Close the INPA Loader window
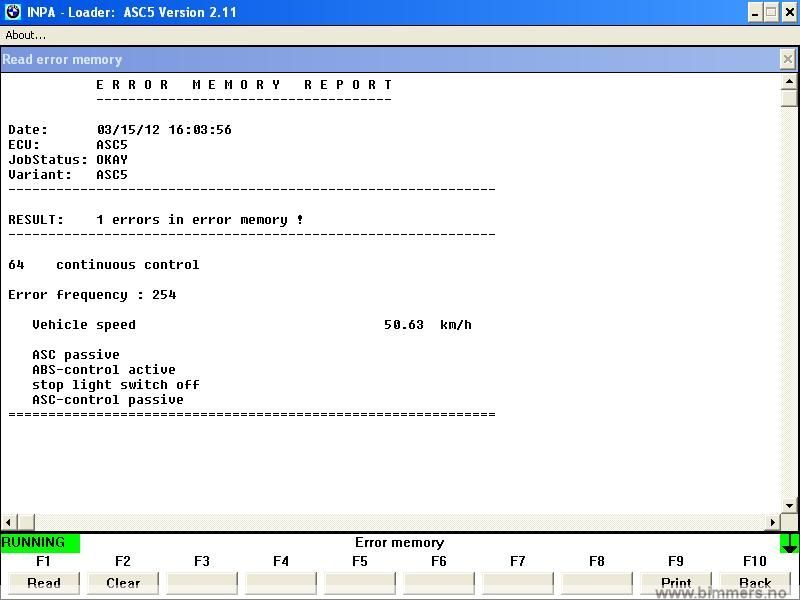The image size is (800, 600). tap(790, 12)
